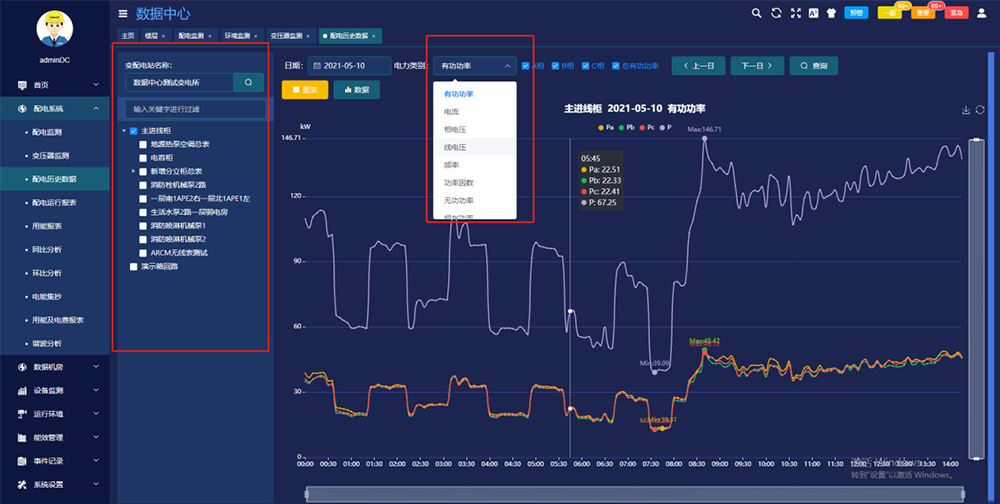
Task: Tick the 演示箱回路 checkbox
Action: point(134,267)
